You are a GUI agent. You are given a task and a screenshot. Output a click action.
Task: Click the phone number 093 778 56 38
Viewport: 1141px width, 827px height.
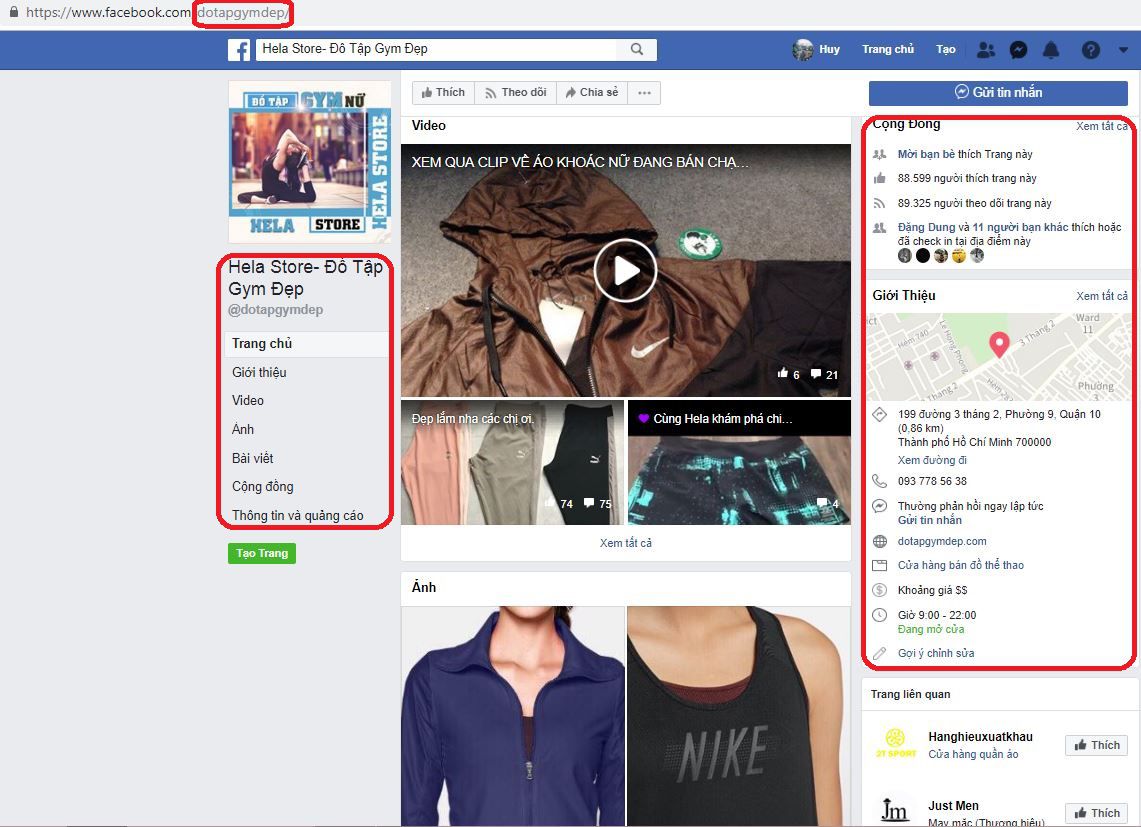tap(932, 481)
